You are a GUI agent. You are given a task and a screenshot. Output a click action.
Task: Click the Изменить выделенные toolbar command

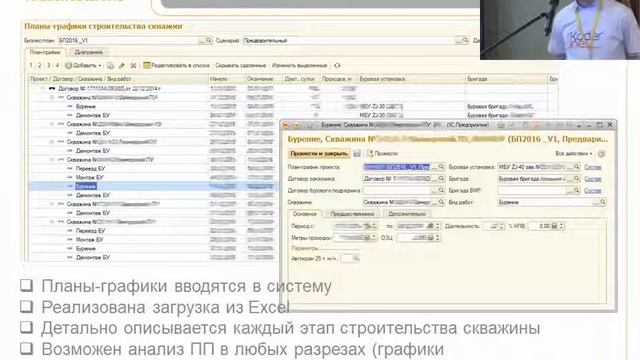click(x=300, y=65)
